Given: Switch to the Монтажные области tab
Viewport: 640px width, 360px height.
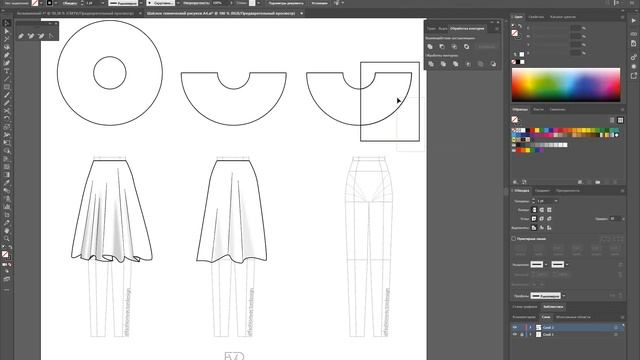Looking at the screenshot, I should [573, 317].
